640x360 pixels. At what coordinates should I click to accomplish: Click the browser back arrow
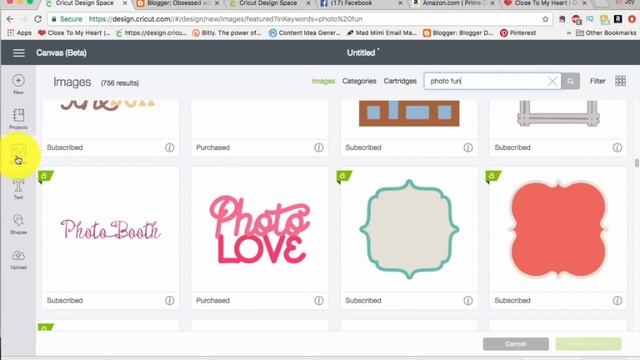pyautogui.click(x=10, y=19)
